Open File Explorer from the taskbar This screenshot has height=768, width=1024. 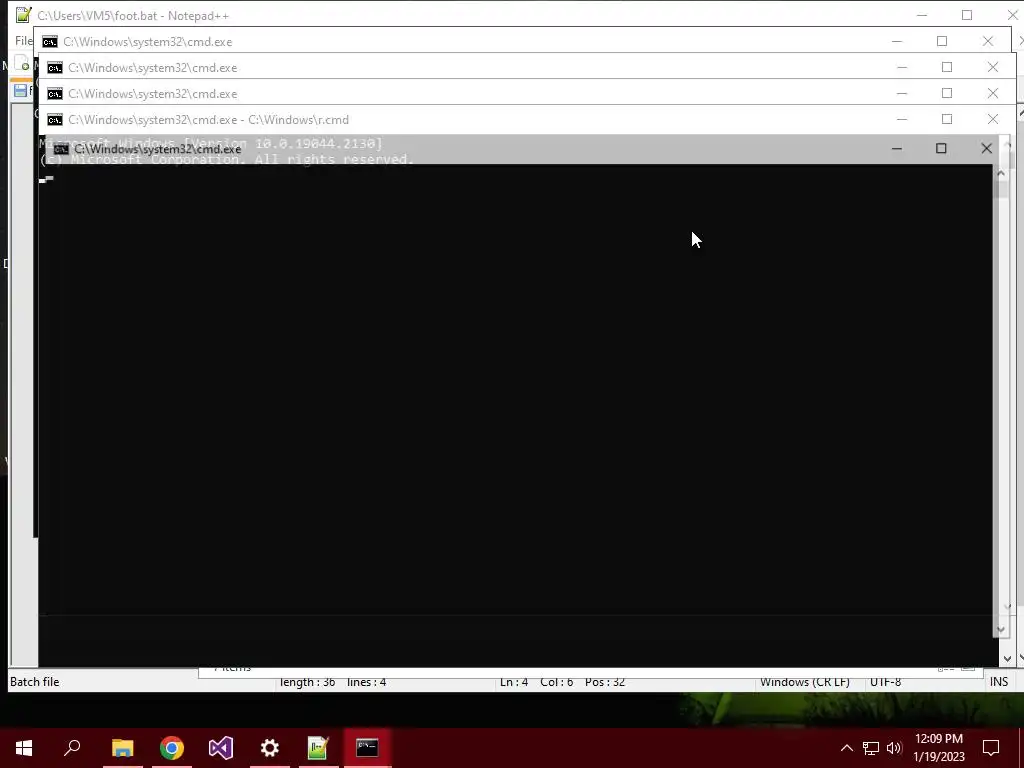tap(122, 748)
